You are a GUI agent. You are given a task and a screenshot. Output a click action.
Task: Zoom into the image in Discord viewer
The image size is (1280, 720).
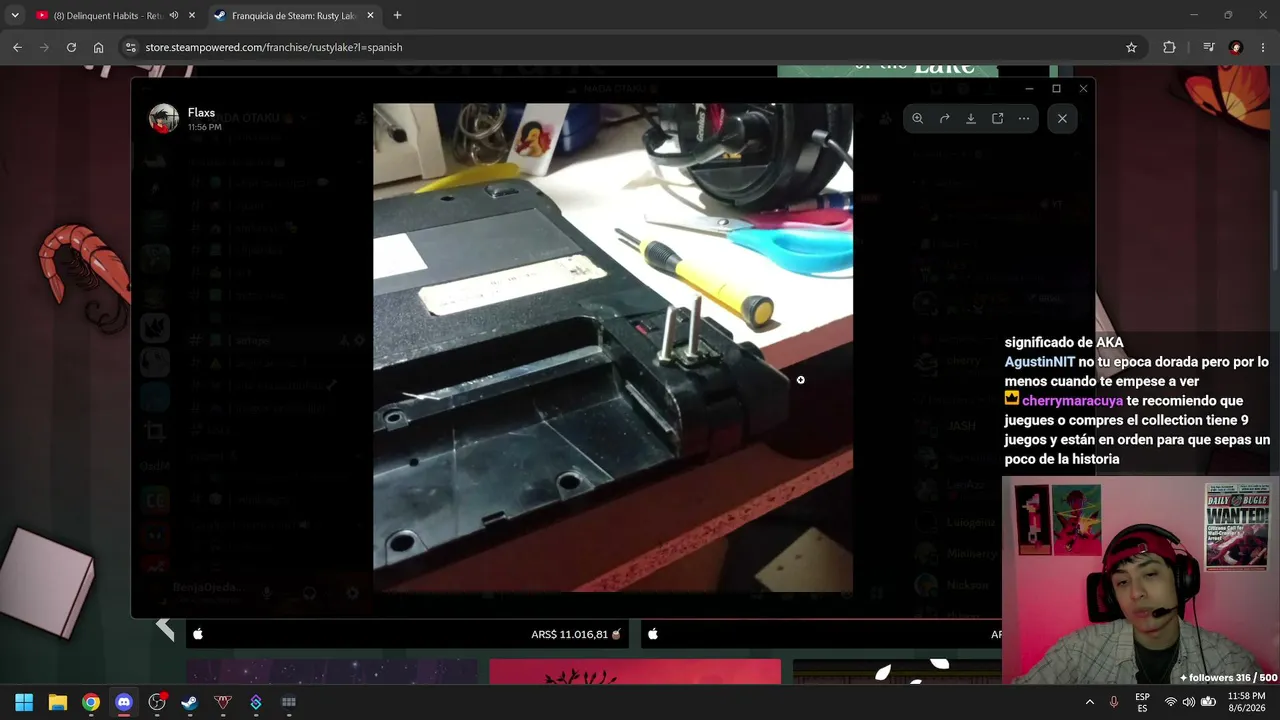coord(917,118)
